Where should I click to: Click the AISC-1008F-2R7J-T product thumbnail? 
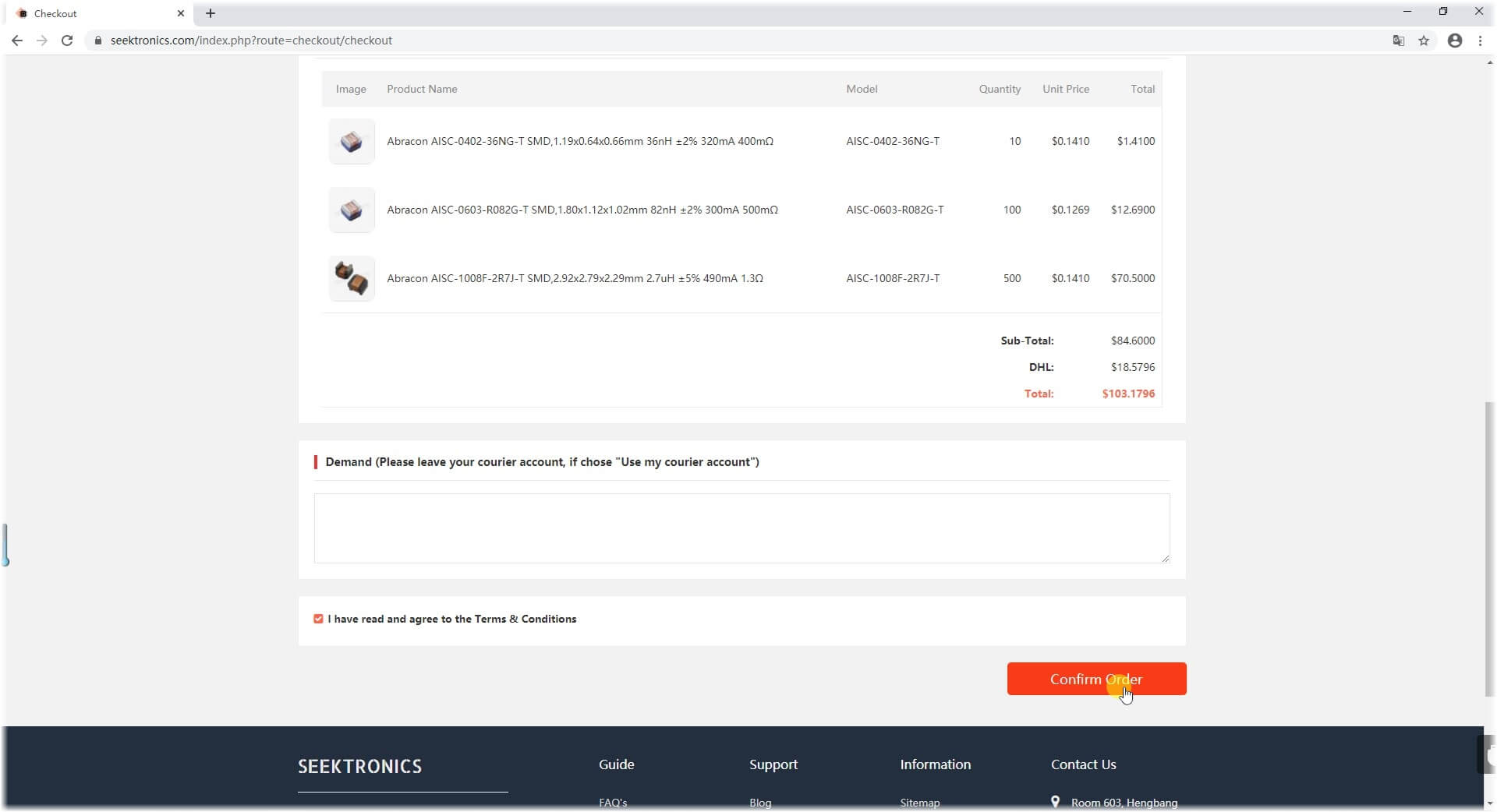[x=352, y=278]
